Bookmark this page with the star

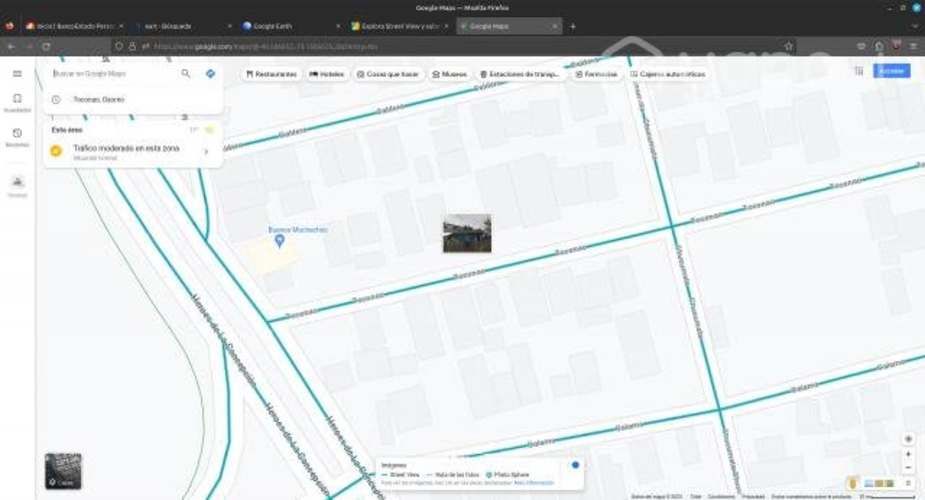tap(789, 46)
